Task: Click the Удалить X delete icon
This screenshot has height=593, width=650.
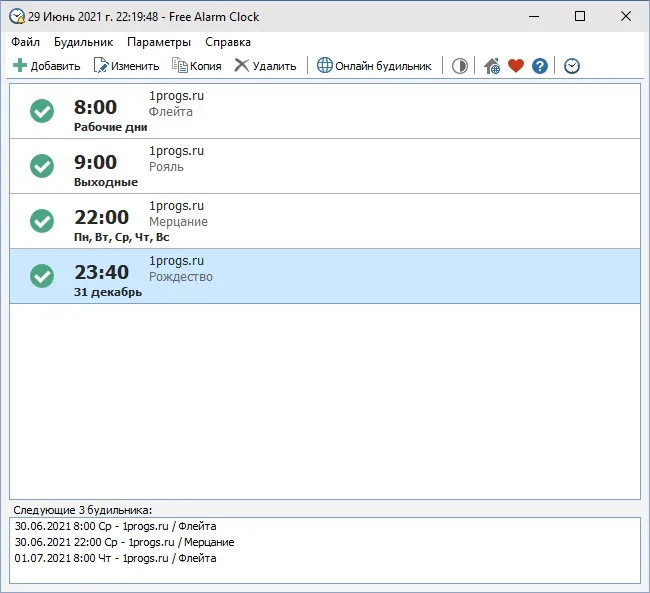Action: (x=242, y=66)
